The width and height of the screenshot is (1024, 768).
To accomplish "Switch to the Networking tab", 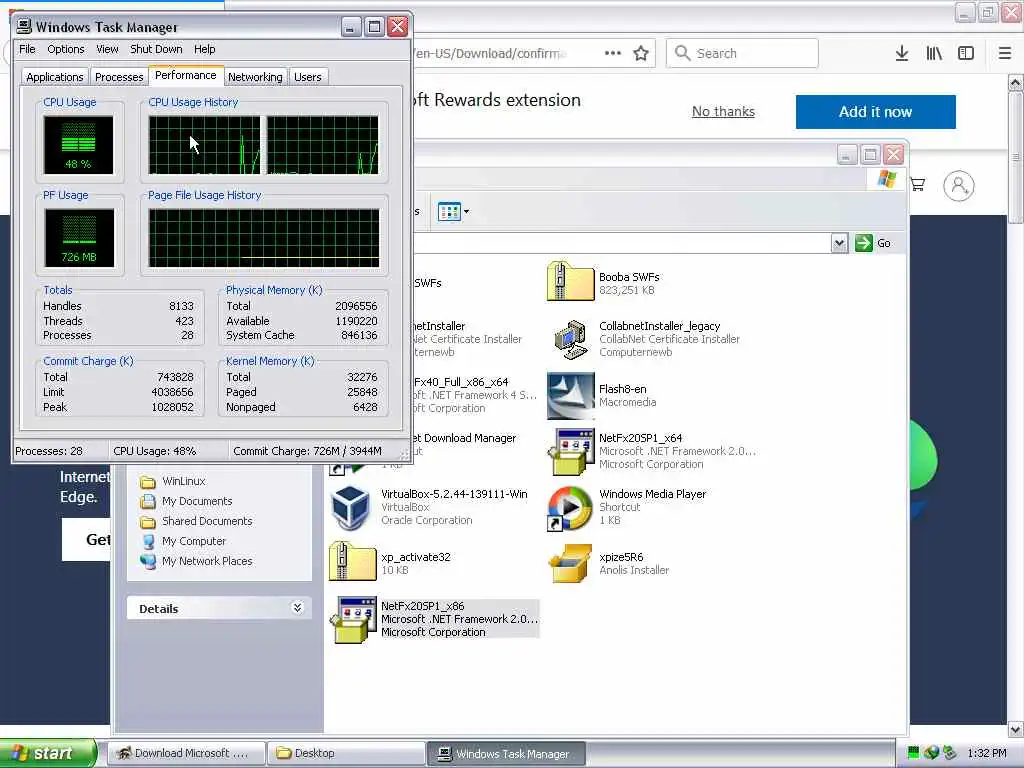I will click(x=255, y=77).
